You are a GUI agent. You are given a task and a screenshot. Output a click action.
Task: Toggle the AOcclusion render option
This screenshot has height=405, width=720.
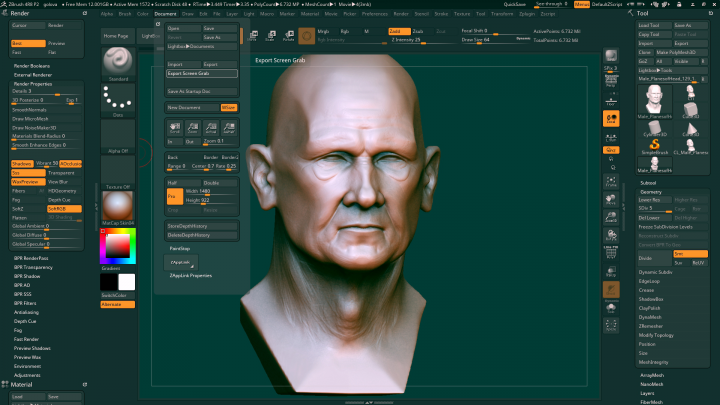tap(71, 164)
